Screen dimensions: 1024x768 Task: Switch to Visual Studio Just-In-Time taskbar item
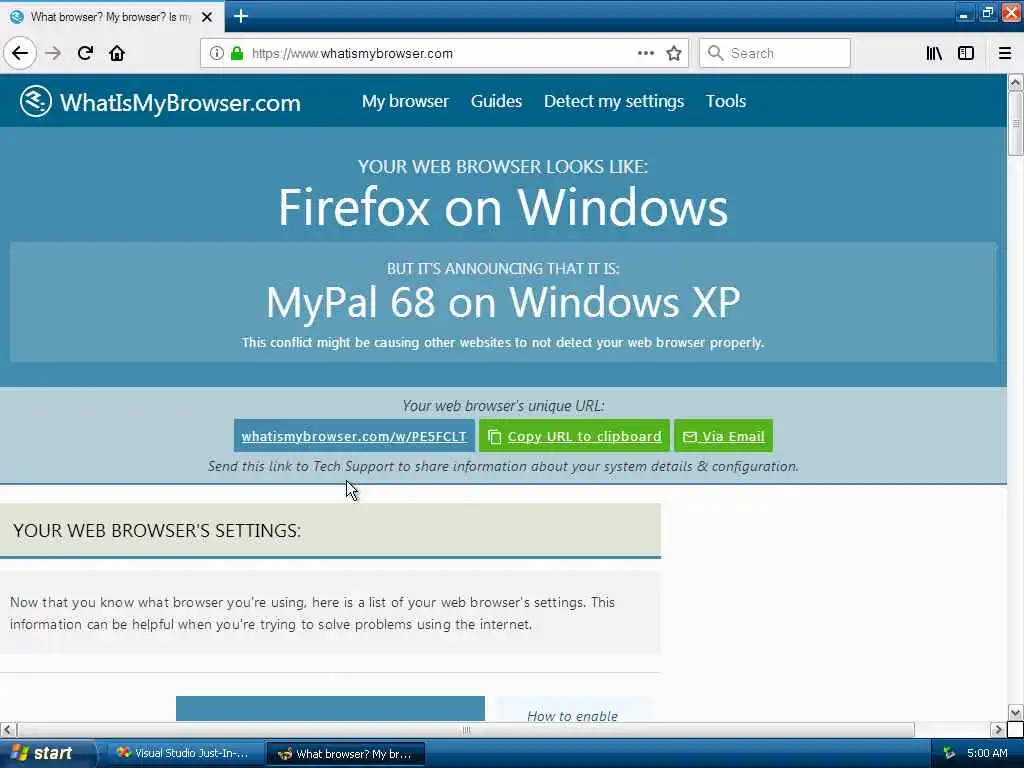pos(185,753)
